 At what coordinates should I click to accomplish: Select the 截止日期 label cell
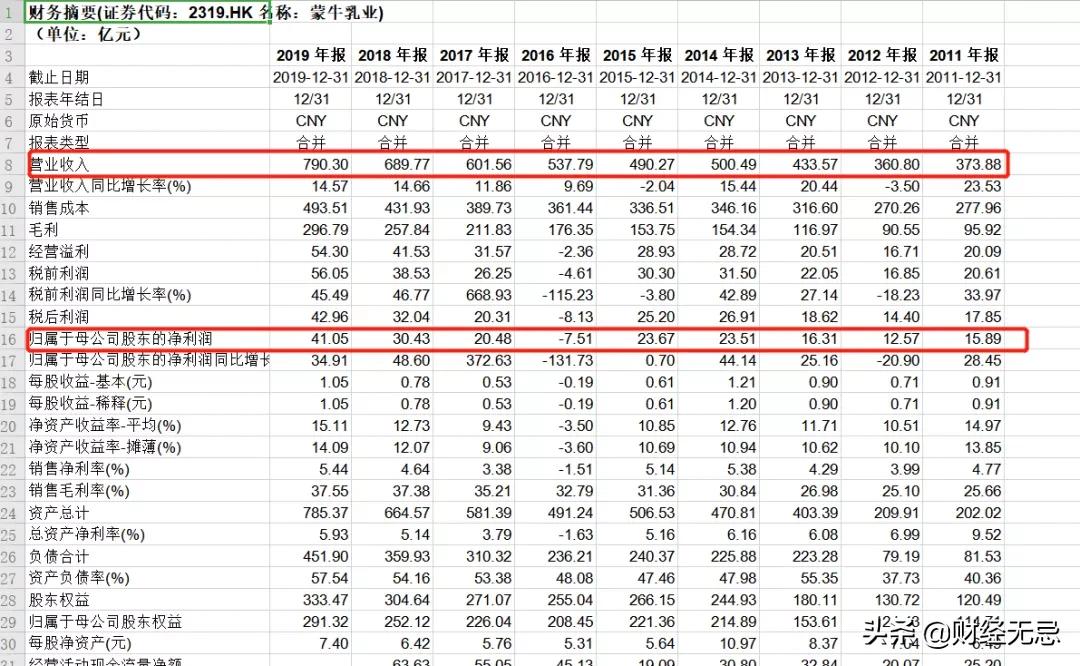pyautogui.click(x=60, y=77)
